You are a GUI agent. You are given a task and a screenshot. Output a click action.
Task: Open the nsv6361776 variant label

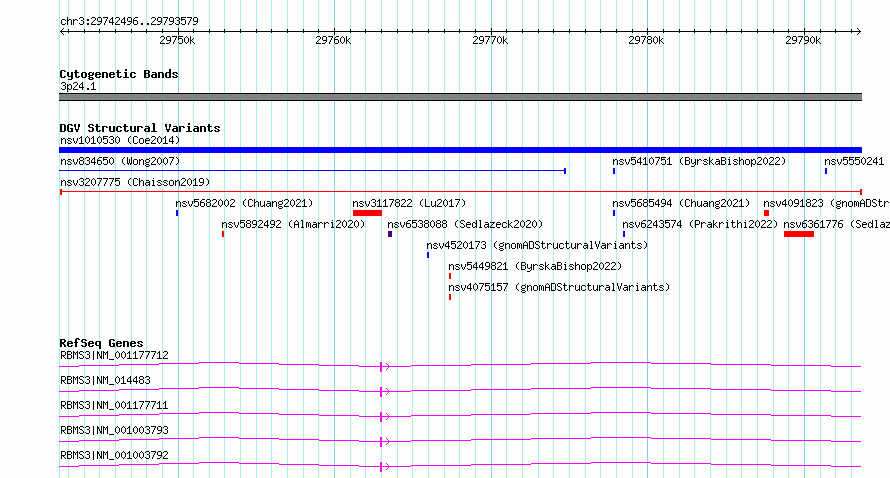coord(837,224)
